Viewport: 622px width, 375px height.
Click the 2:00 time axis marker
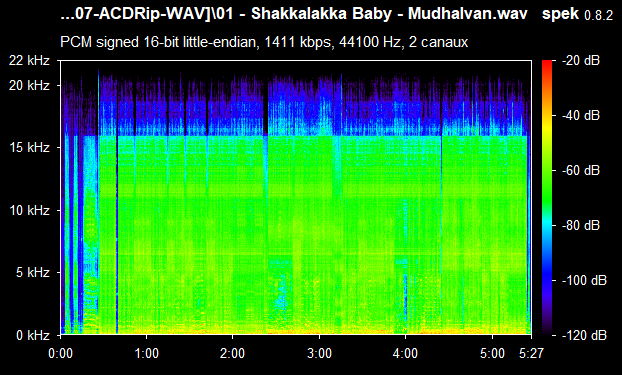pyautogui.click(x=232, y=353)
